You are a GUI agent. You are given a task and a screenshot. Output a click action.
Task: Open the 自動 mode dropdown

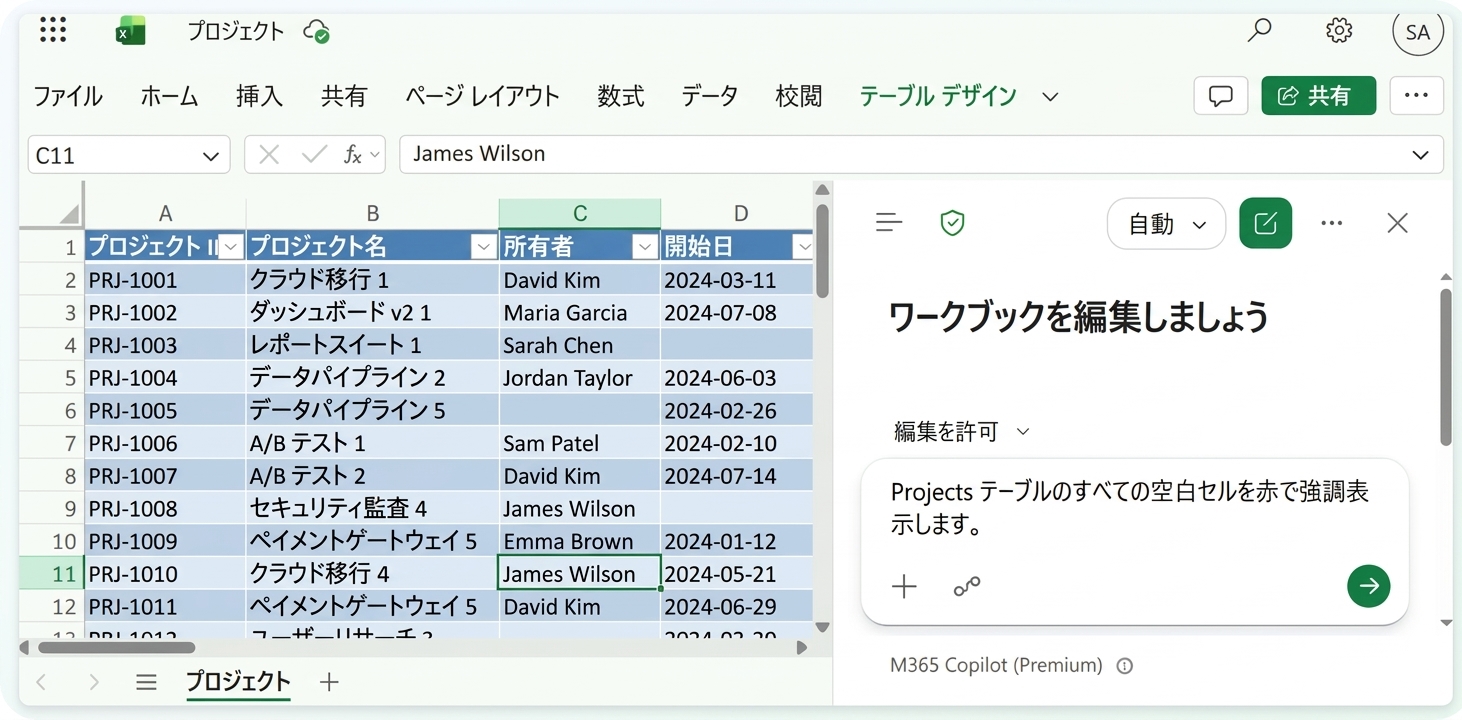point(1166,224)
